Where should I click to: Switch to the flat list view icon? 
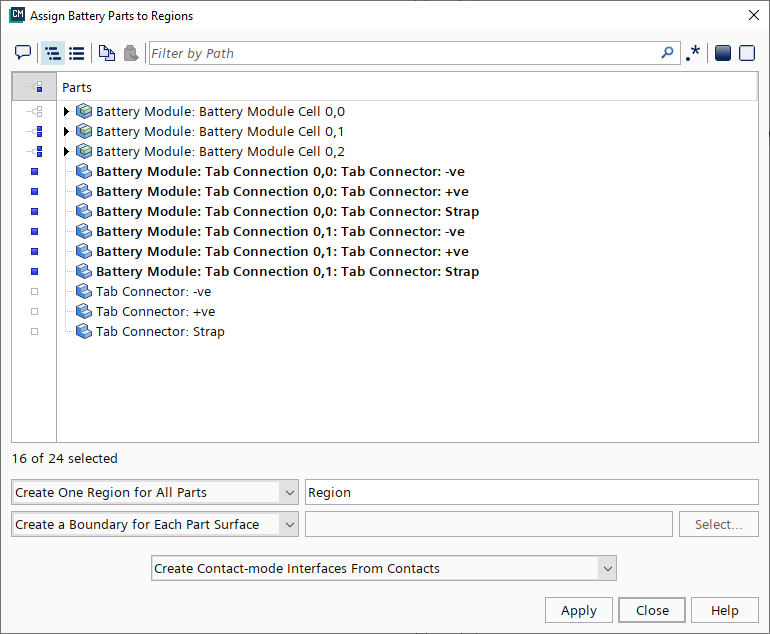coord(76,54)
